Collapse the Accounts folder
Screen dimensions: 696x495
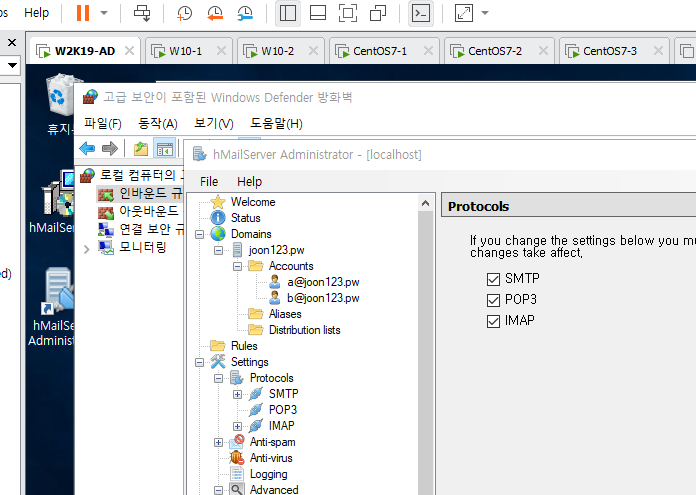(x=237, y=266)
